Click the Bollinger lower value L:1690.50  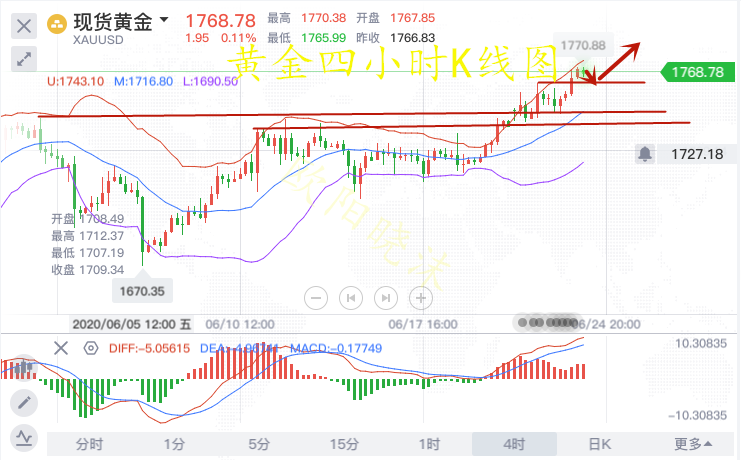(210, 81)
